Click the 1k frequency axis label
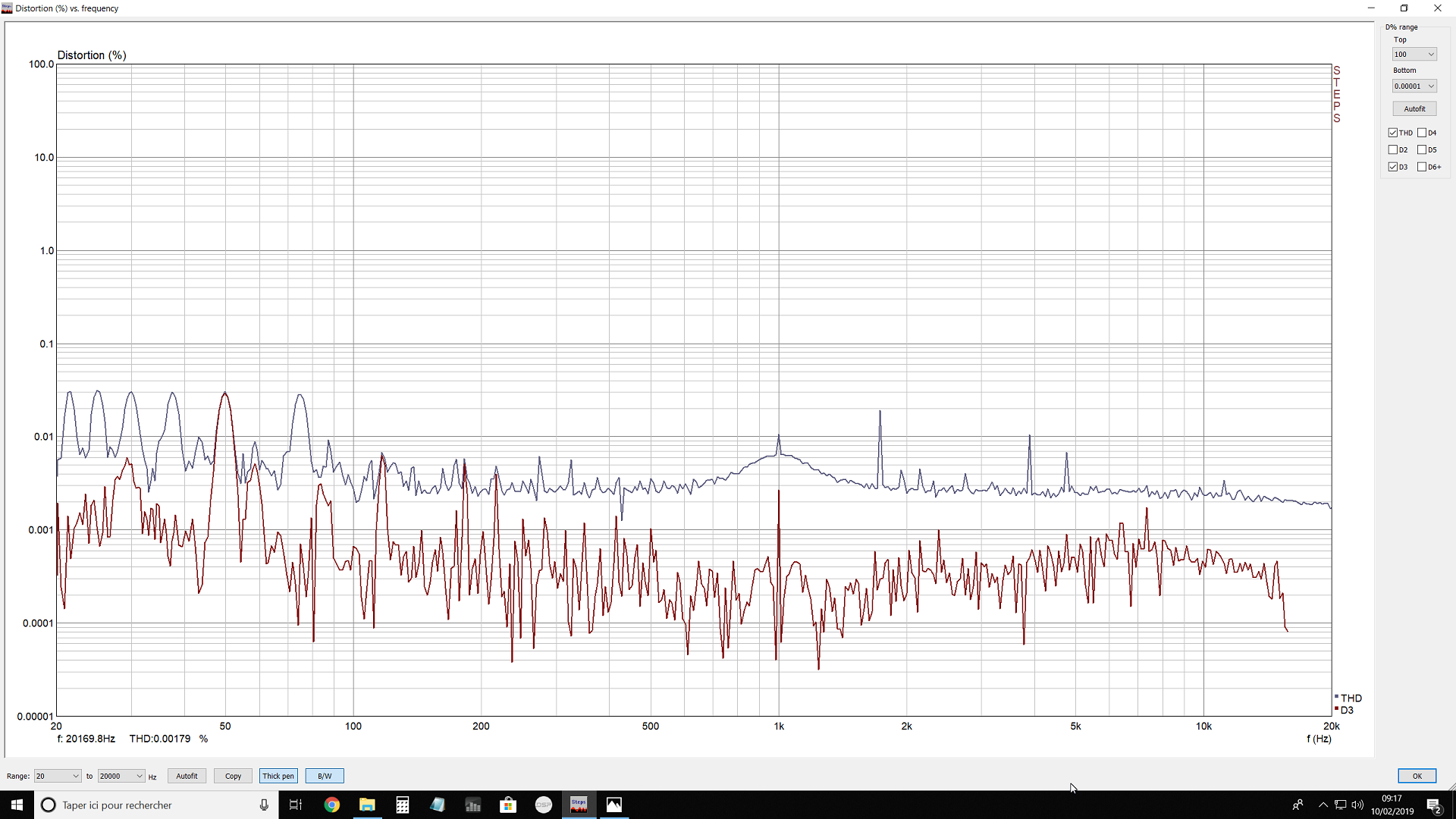Image resolution: width=1456 pixels, height=819 pixels. pyautogui.click(x=779, y=726)
